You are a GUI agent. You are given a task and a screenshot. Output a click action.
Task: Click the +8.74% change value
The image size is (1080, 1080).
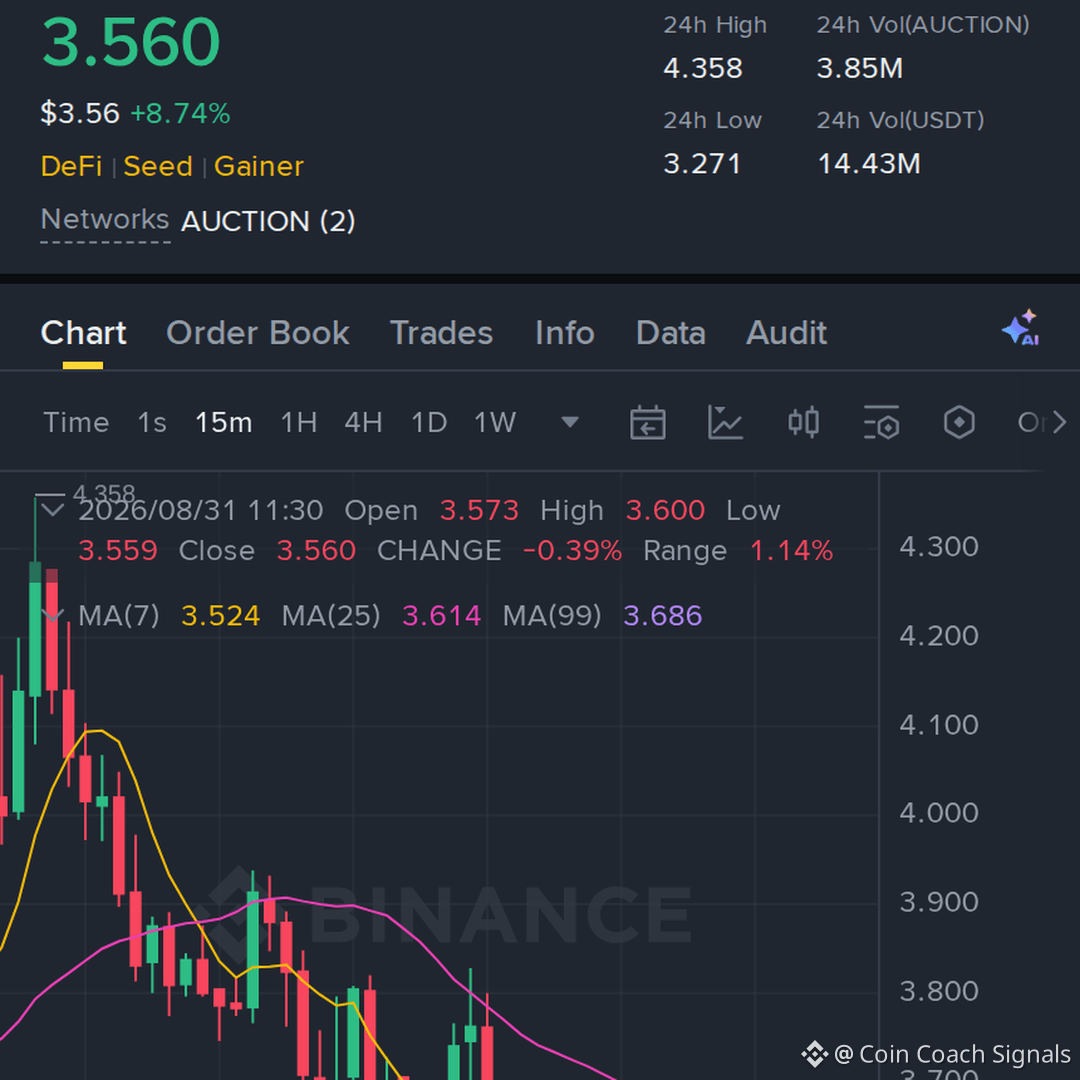pyautogui.click(x=180, y=113)
